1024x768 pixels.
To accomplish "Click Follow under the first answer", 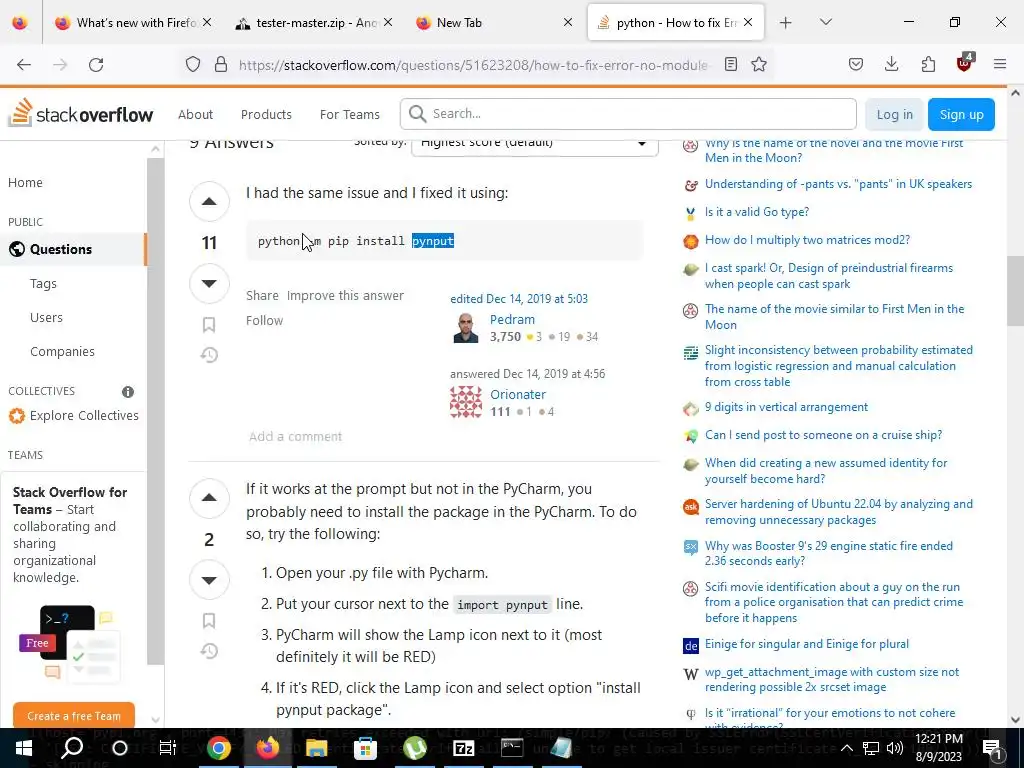I will 264,321.
